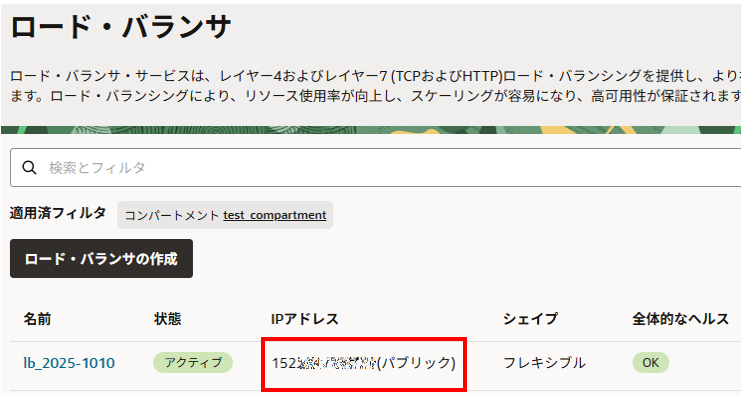Image resolution: width=743 pixels, height=401 pixels.
Task: Select the IPアドレス column header
Action: (x=306, y=319)
